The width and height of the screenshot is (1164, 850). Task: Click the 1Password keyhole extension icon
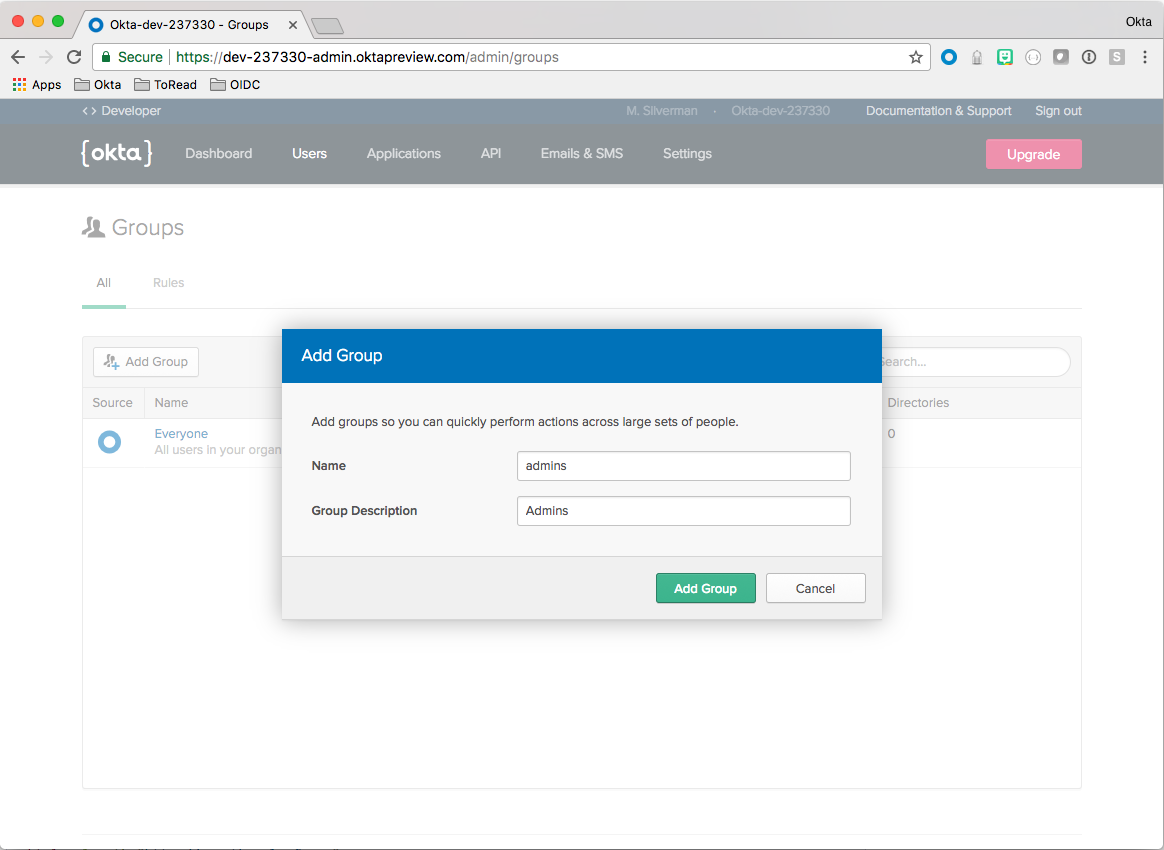[x=1089, y=57]
